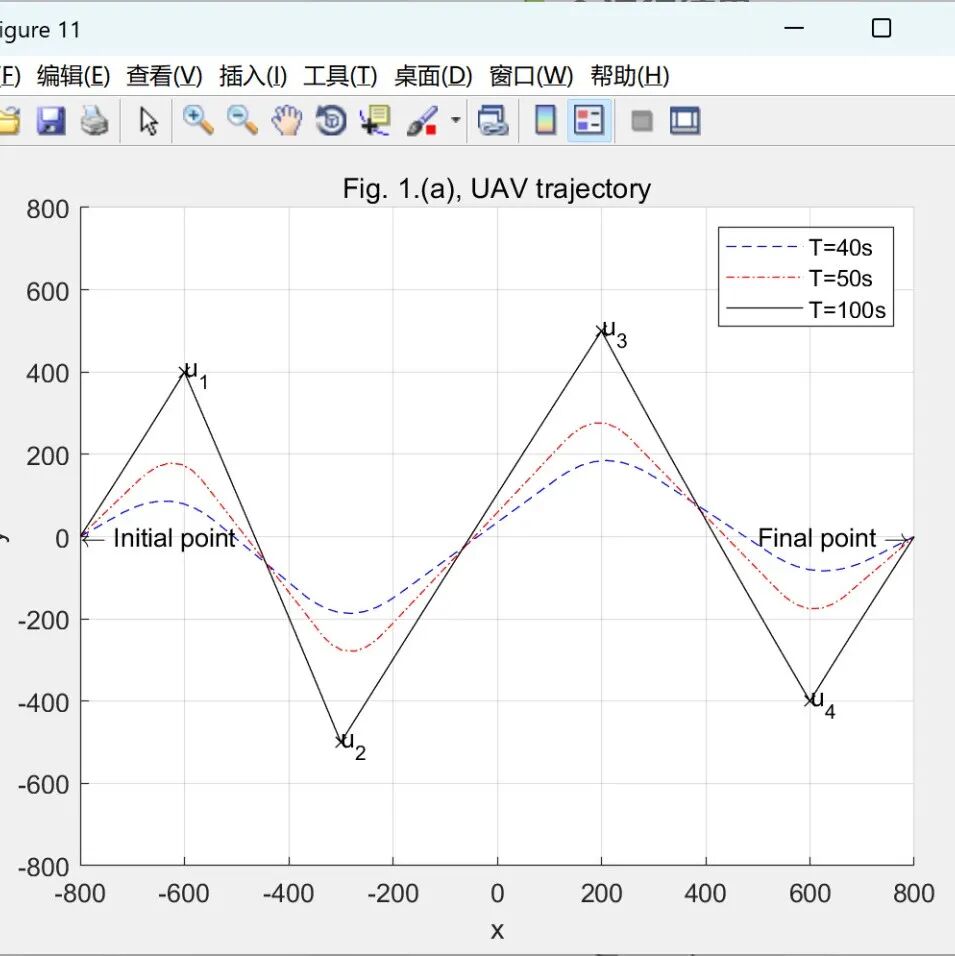Open the 桌面(D) menu

[433, 76]
